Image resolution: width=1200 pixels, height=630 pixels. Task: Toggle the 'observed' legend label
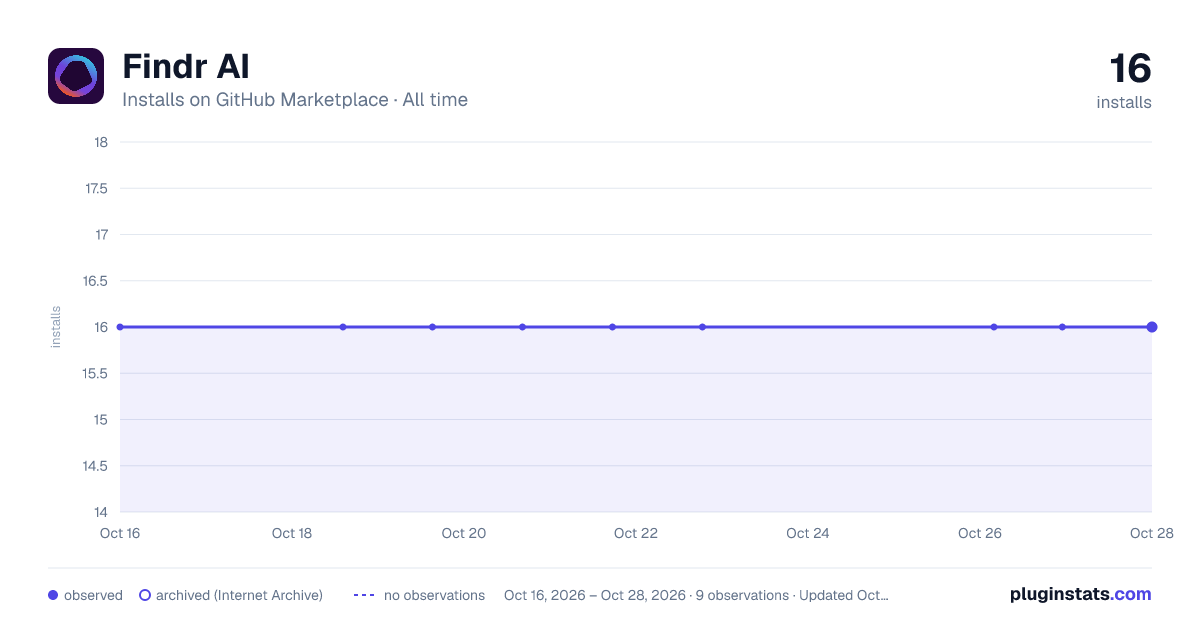(x=93, y=595)
